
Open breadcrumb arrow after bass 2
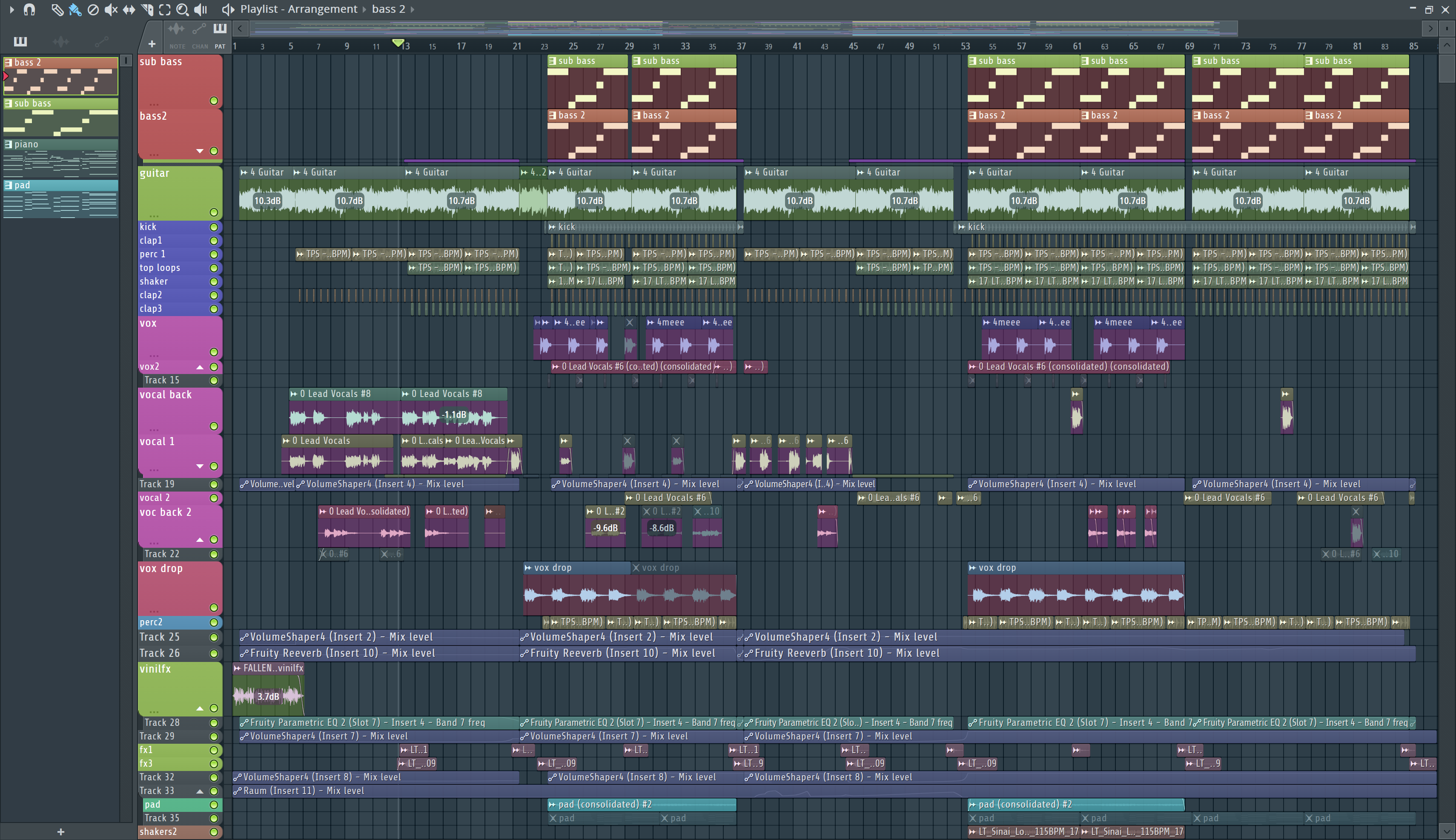coord(412,9)
